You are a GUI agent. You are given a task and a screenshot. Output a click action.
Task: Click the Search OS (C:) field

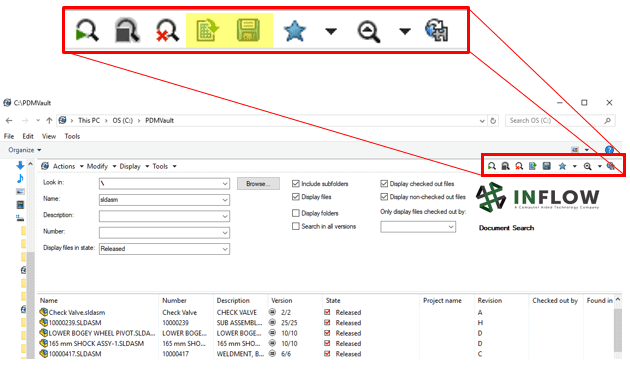click(560, 121)
